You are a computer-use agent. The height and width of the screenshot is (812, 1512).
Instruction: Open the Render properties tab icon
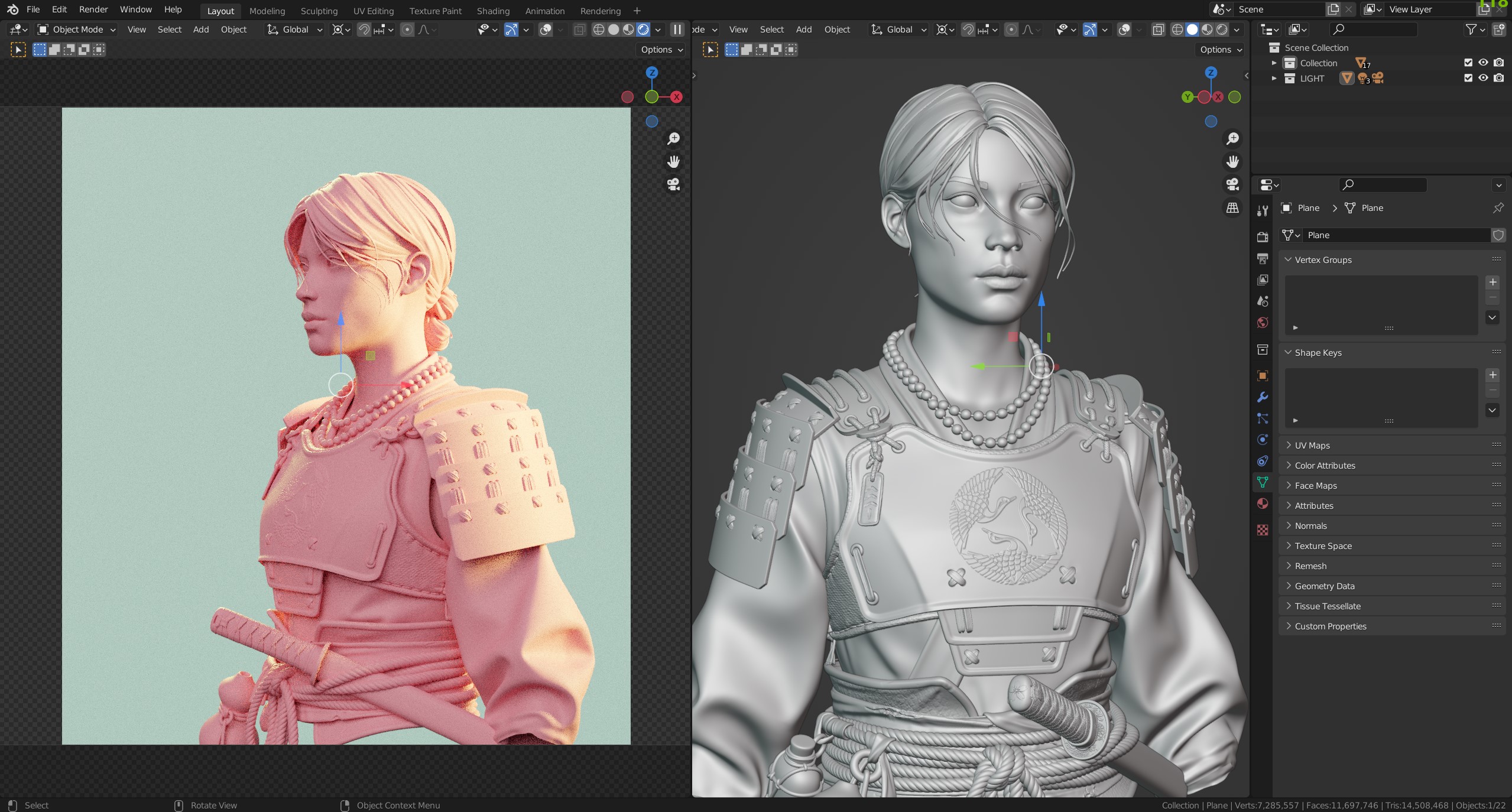(1263, 237)
